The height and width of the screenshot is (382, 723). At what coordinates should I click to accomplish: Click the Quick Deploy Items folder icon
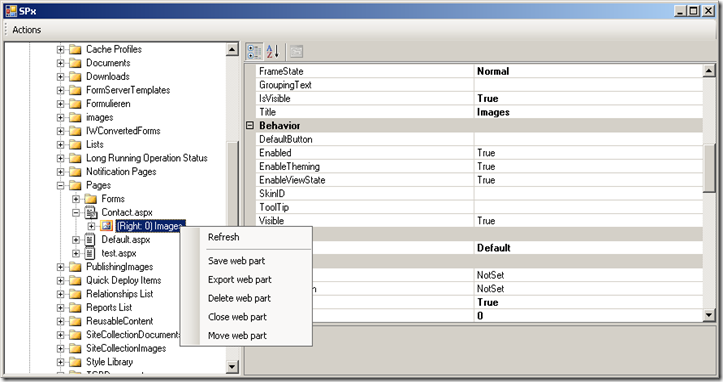coord(75,281)
